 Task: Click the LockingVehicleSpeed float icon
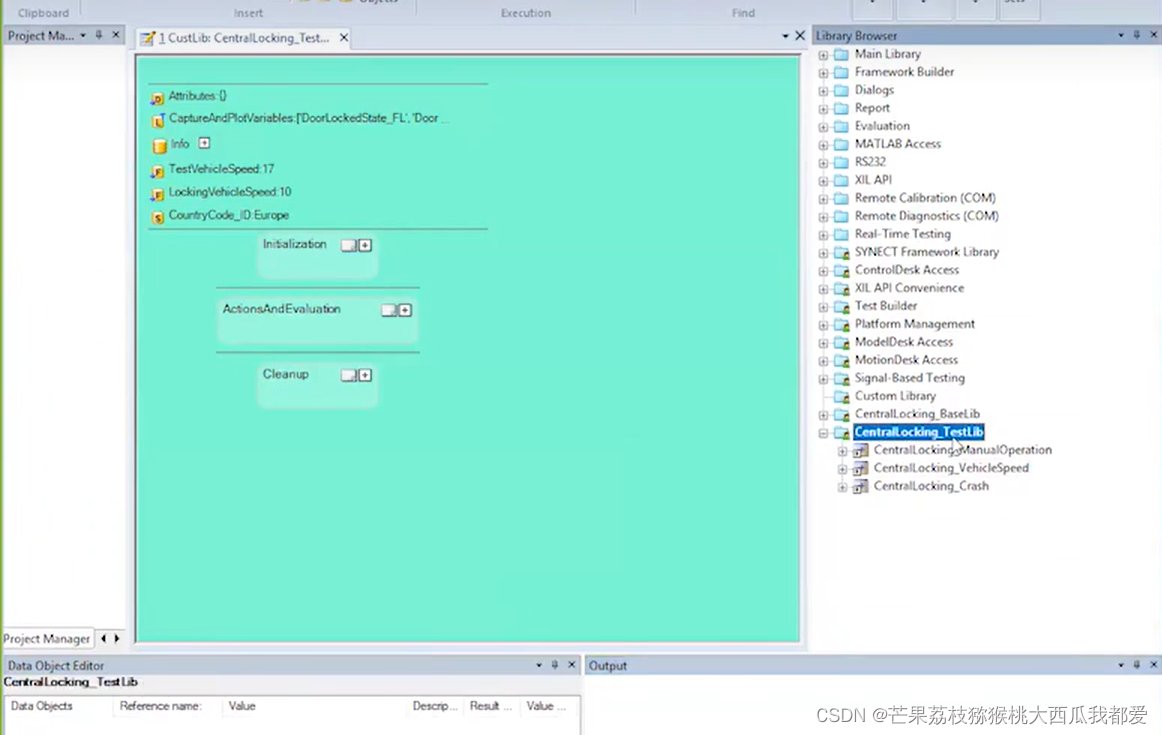157,194
